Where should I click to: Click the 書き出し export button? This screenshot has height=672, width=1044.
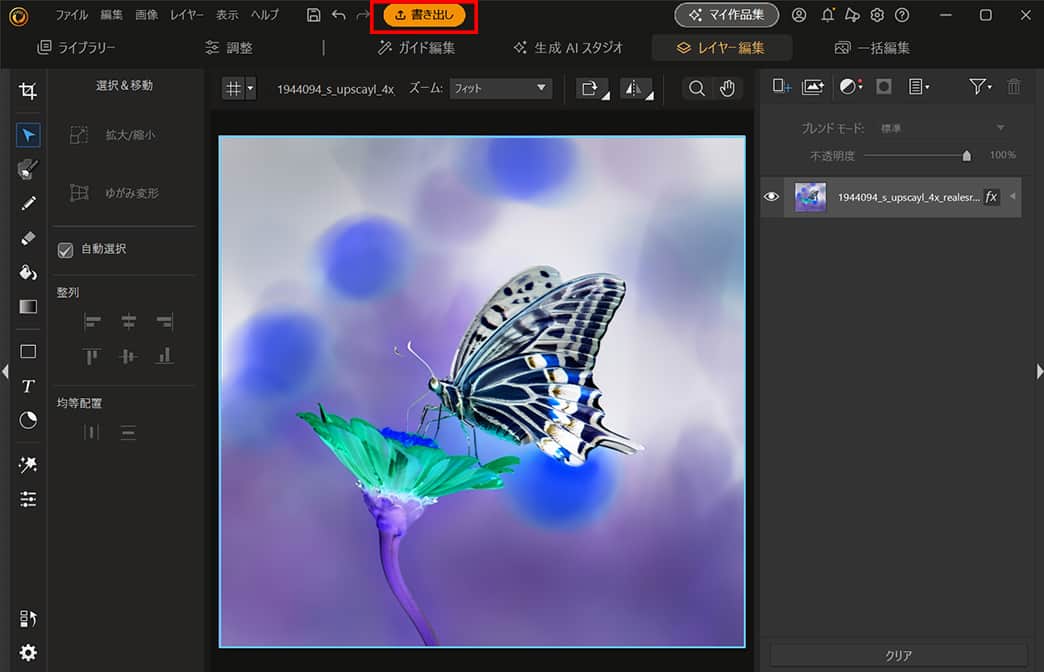424,15
